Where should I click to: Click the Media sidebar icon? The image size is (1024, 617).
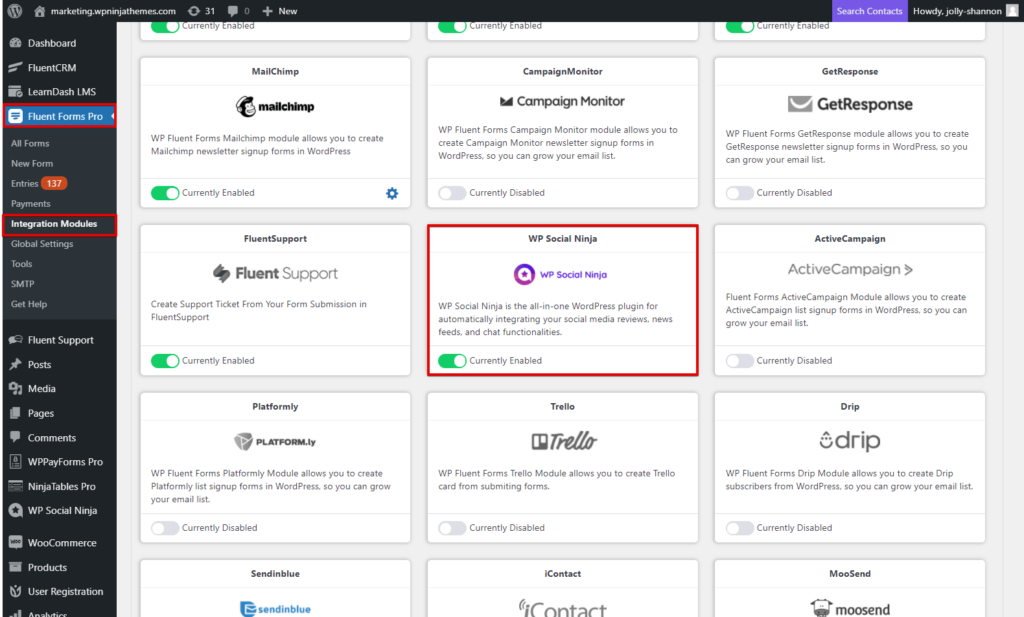coord(16,388)
